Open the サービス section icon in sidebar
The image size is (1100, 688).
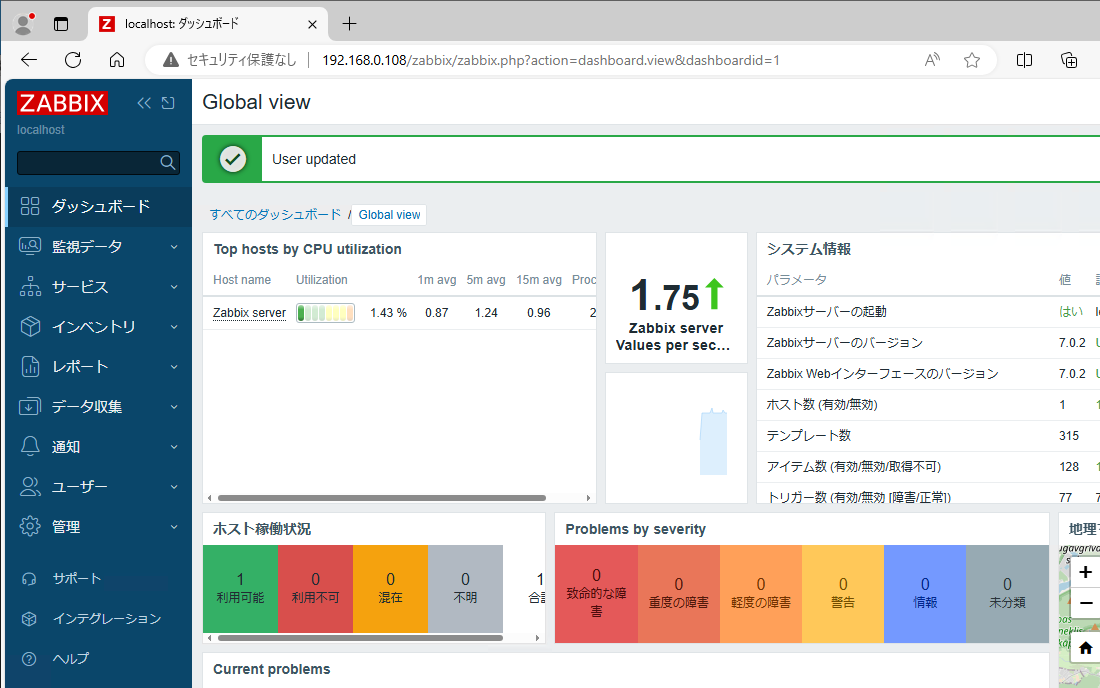coord(28,286)
